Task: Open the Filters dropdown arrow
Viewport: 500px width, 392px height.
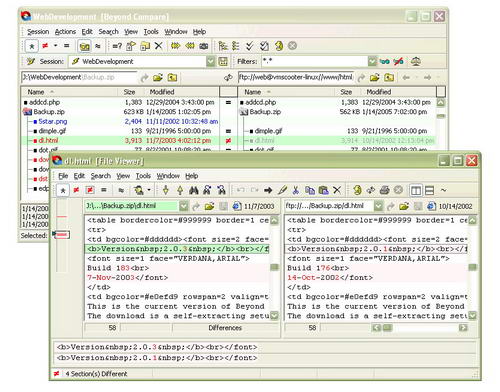Action: [x=372, y=61]
